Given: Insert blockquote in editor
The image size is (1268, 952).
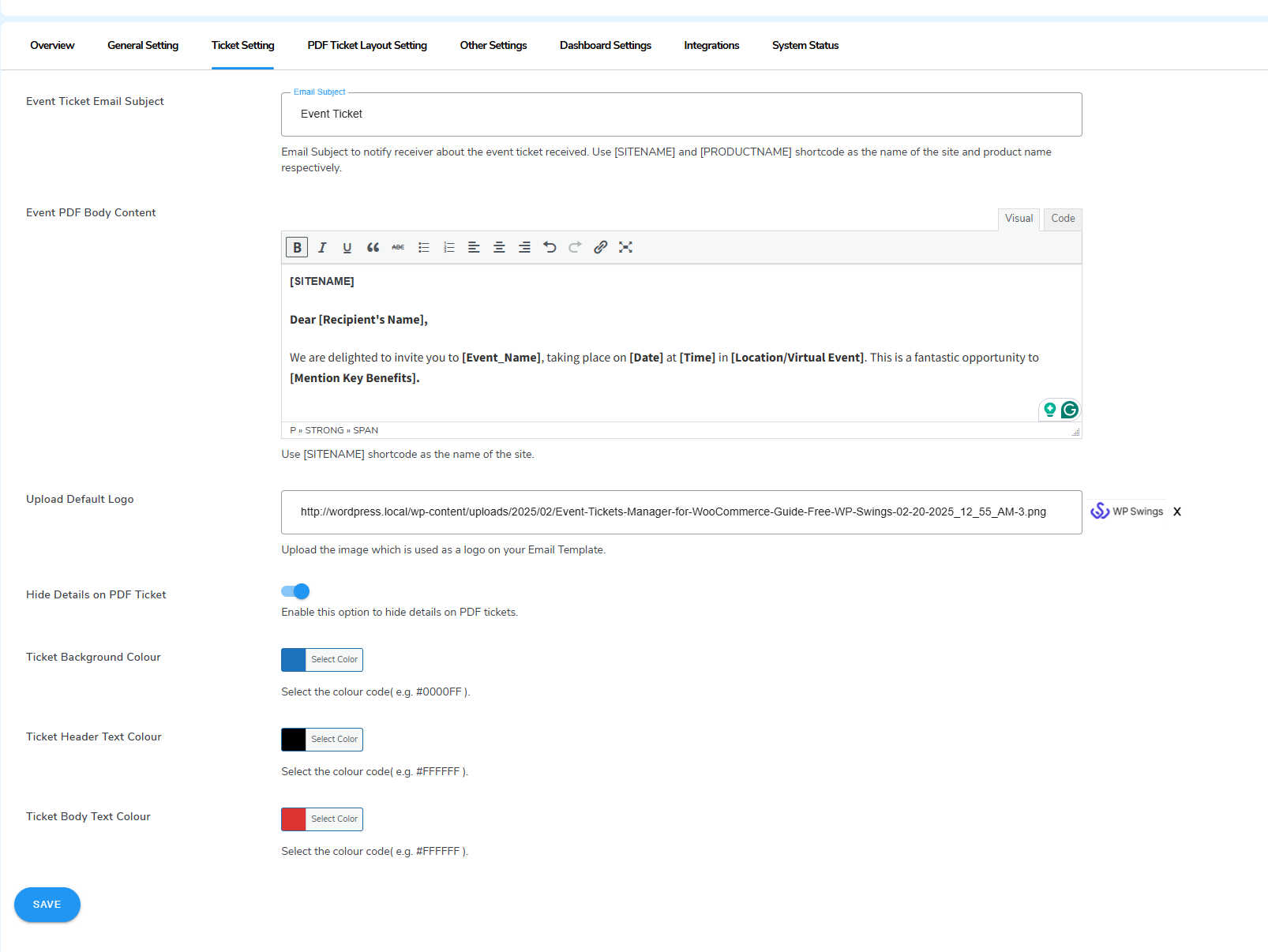Looking at the screenshot, I should click(x=373, y=247).
